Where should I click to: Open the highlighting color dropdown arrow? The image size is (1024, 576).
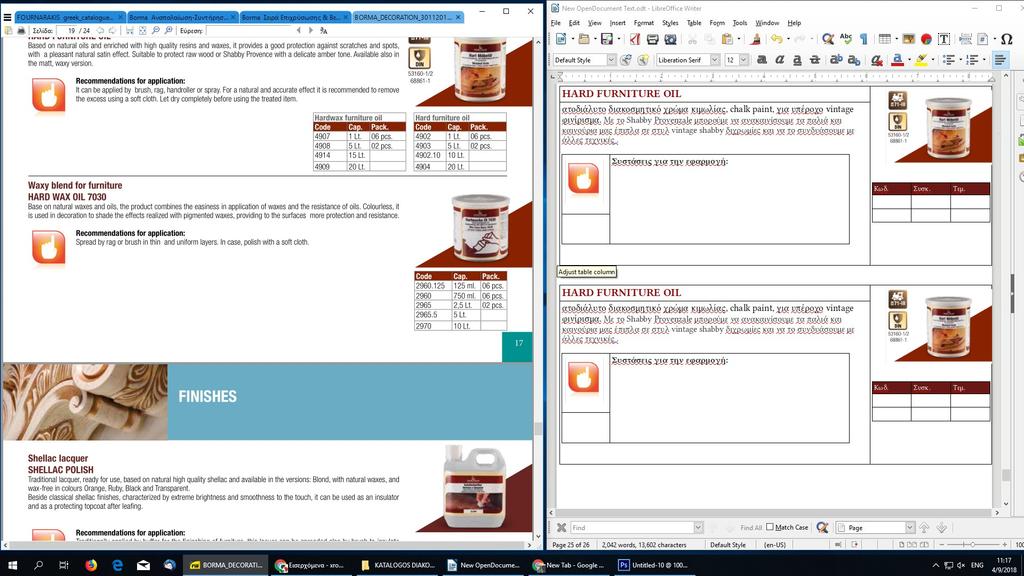[931, 60]
